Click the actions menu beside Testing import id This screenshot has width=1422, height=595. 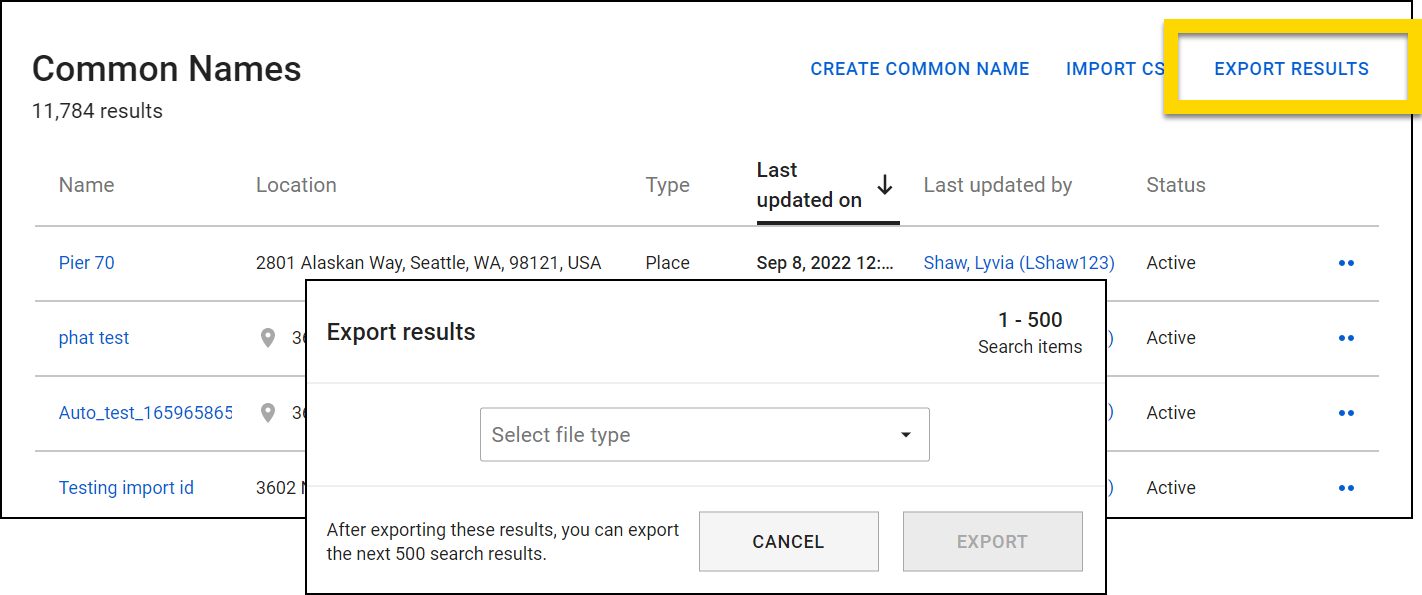click(1346, 487)
